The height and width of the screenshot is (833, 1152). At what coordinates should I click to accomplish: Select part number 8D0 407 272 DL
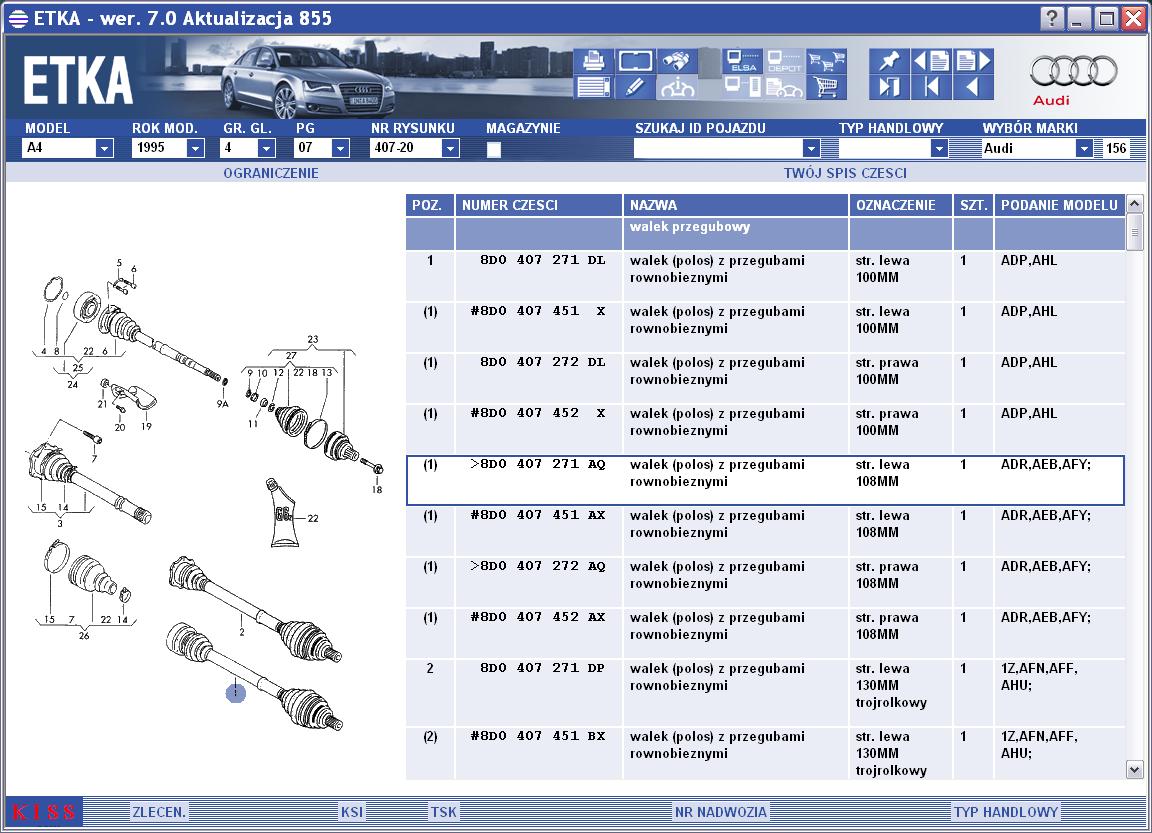tap(542, 362)
